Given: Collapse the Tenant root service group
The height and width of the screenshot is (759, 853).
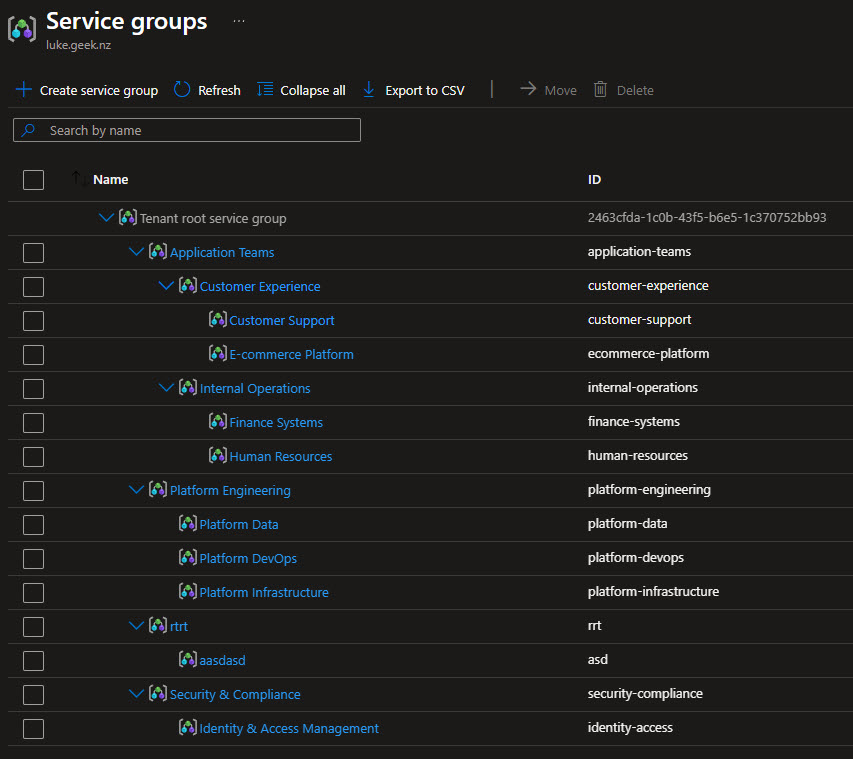Looking at the screenshot, I should [106, 218].
